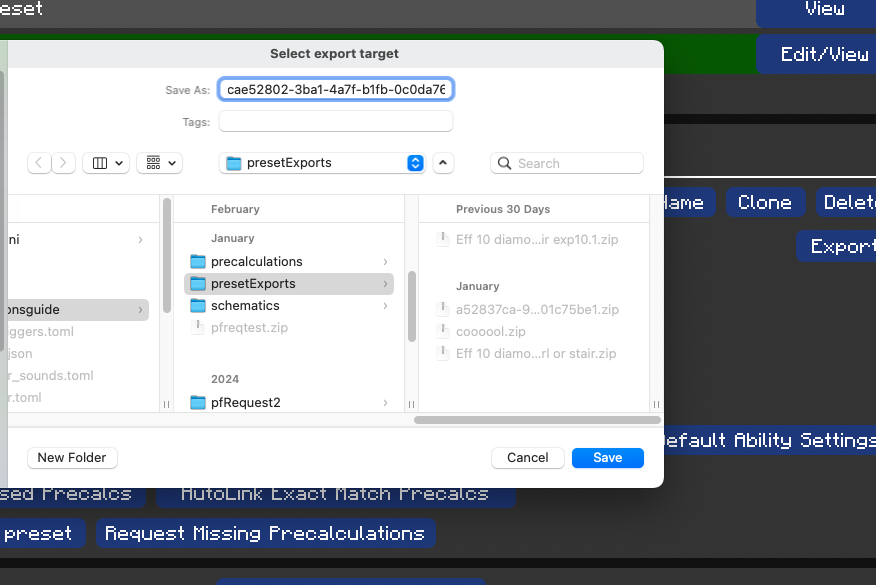Click the Clone button
876x585 pixels.
[765, 202]
